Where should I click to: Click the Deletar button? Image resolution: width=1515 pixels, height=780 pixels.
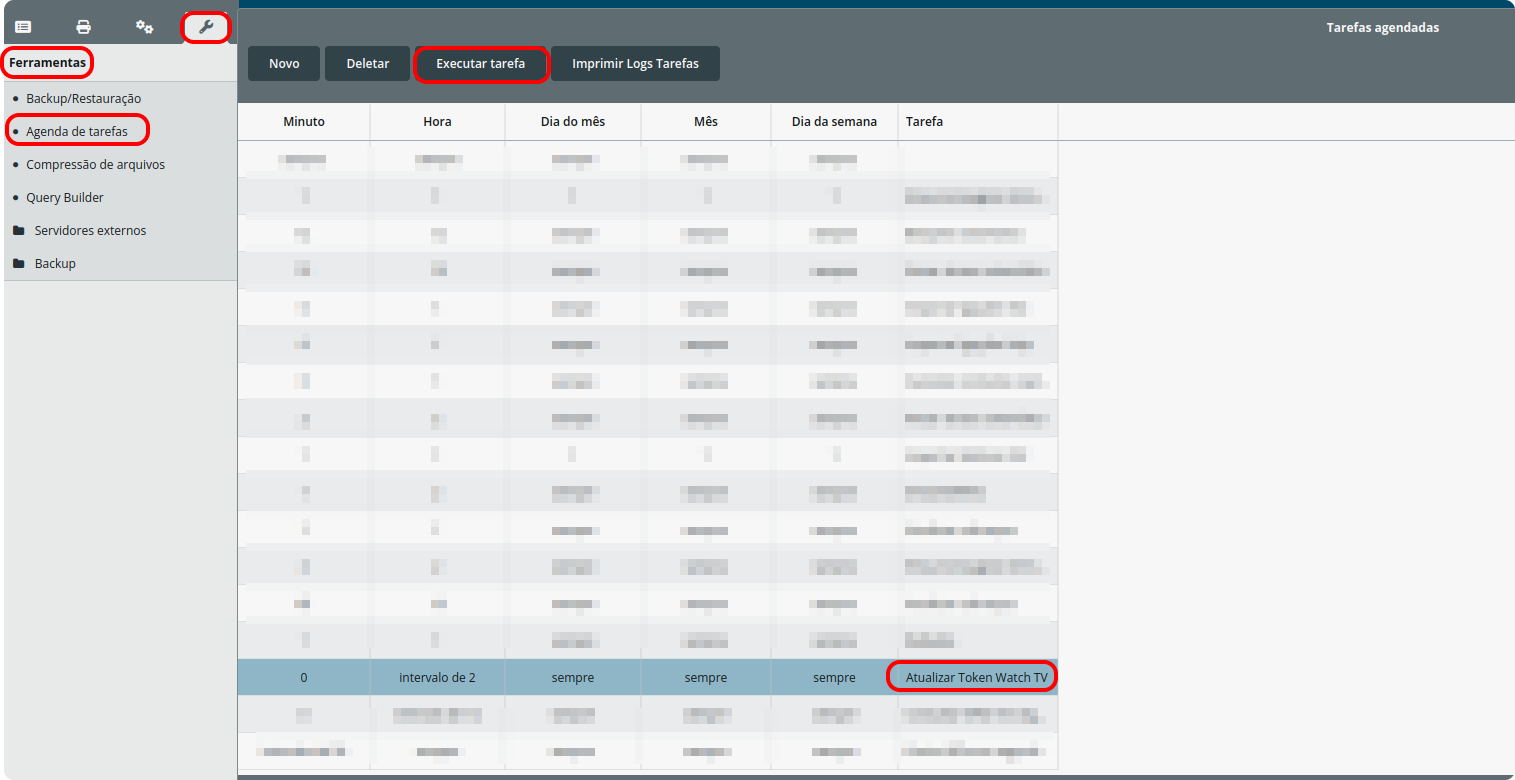[x=368, y=63]
